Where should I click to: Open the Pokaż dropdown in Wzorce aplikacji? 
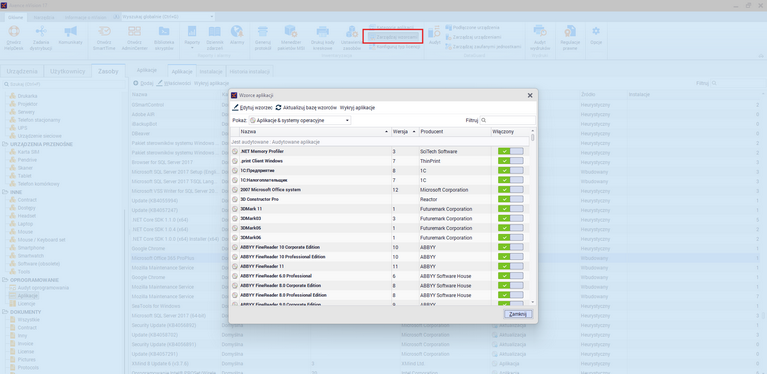(300, 120)
